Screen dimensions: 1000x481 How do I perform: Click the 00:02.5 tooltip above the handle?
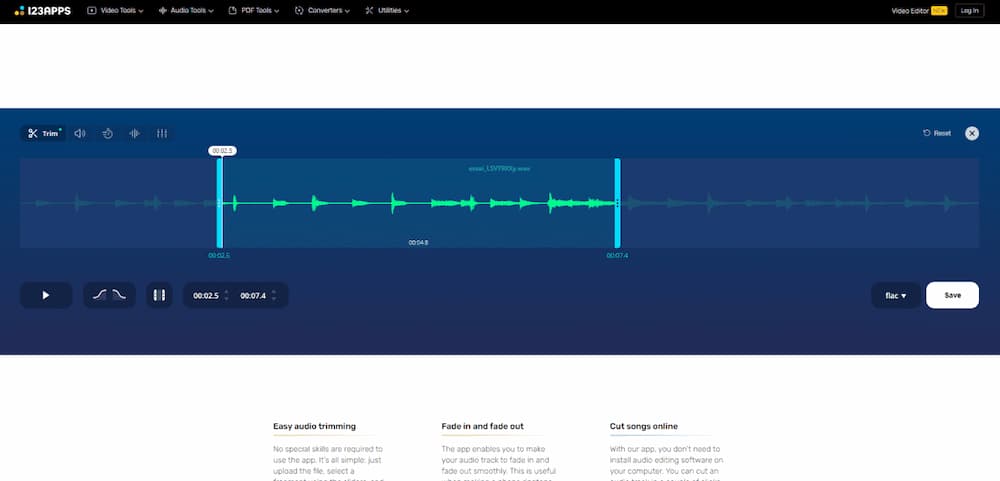[222, 151]
